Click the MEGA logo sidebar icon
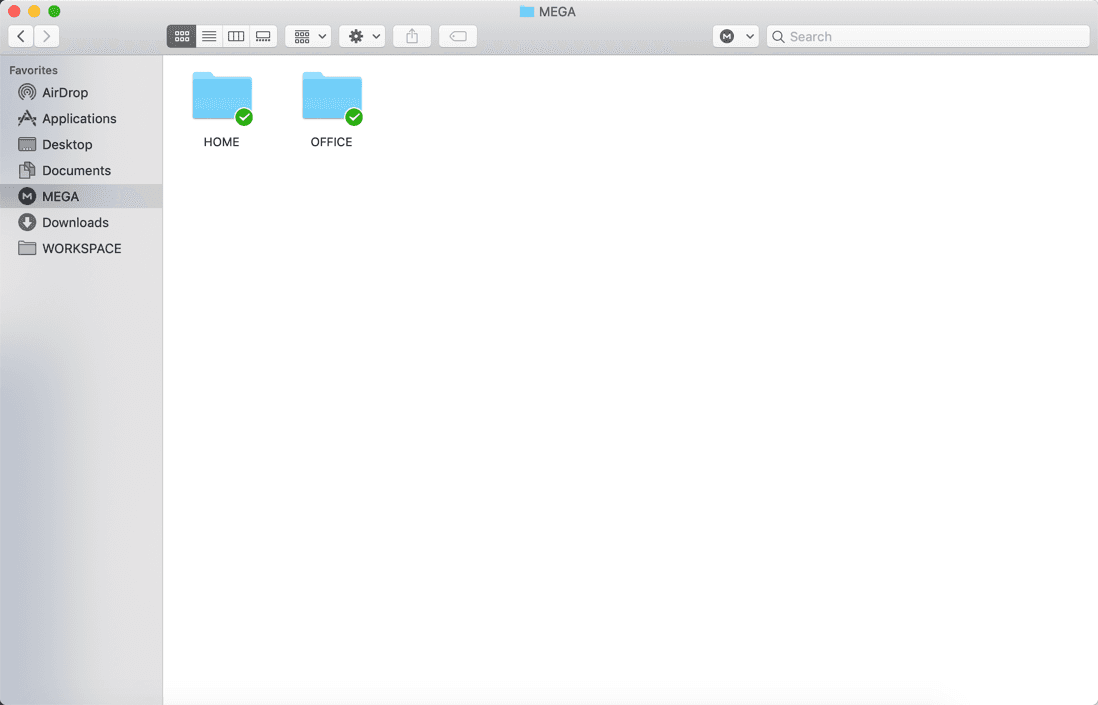Screen dimensions: 1098x705 pos(27,196)
